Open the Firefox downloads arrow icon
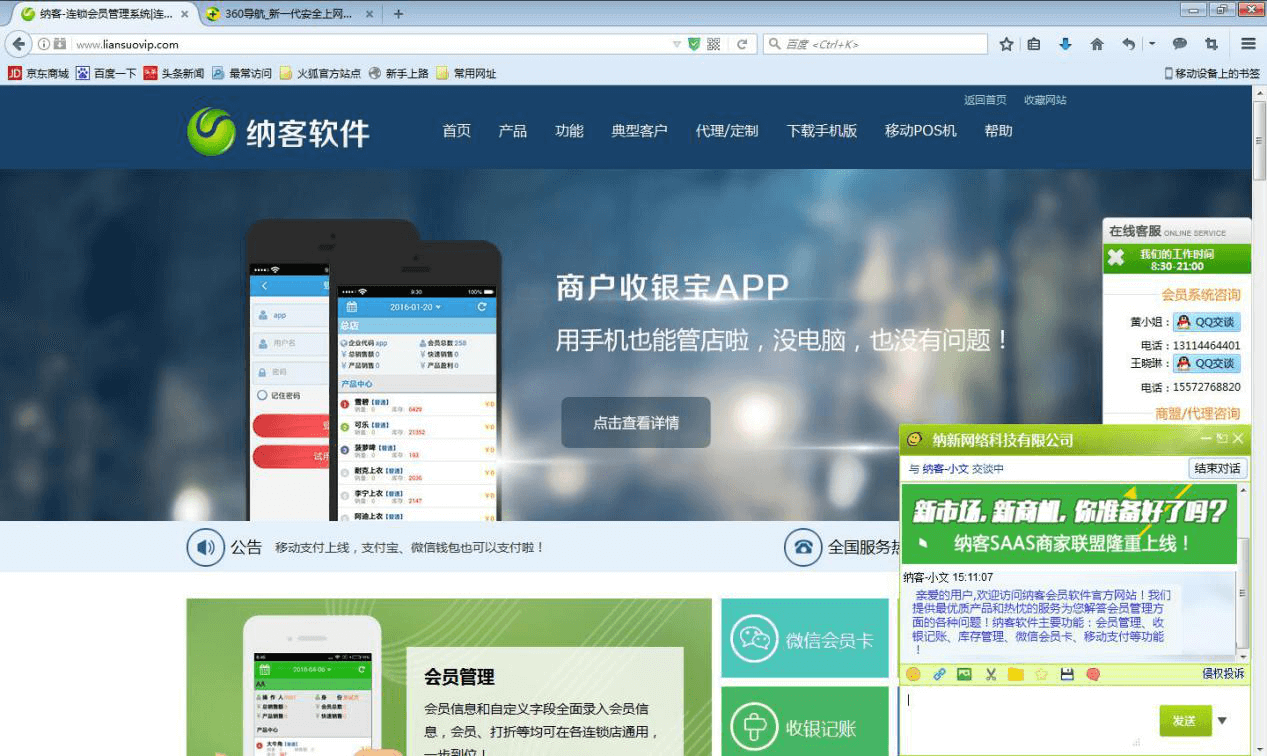Image resolution: width=1267 pixels, height=756 pixels. click(1065, 44)
